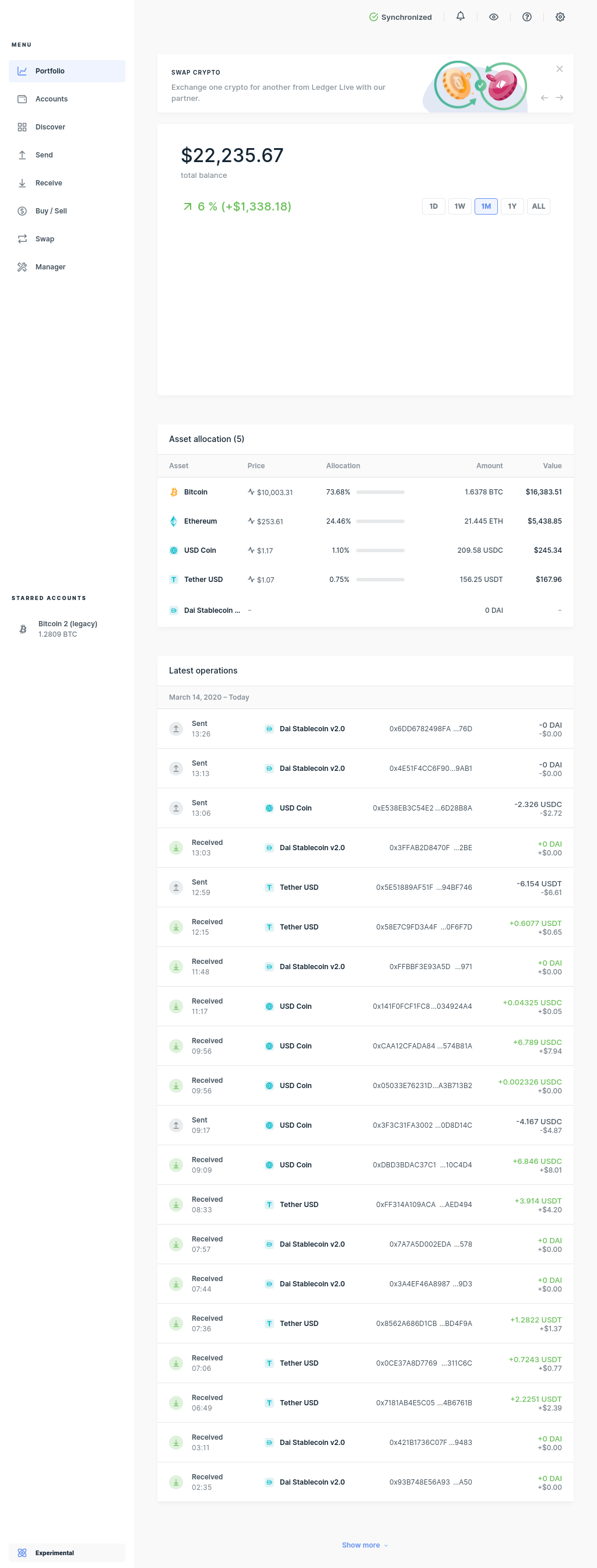The height and width of the screenshot is (1568, 597).
Task: Click the Dai icon in 11:48 operation
Action: [269, 967]
